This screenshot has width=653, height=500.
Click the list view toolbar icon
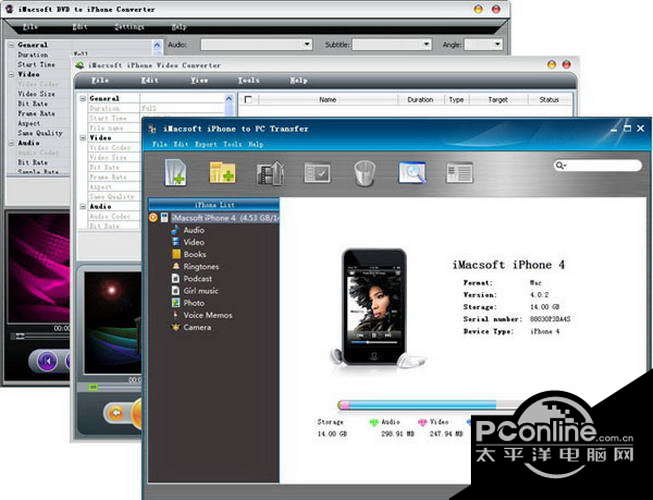(x=459, y=173)
